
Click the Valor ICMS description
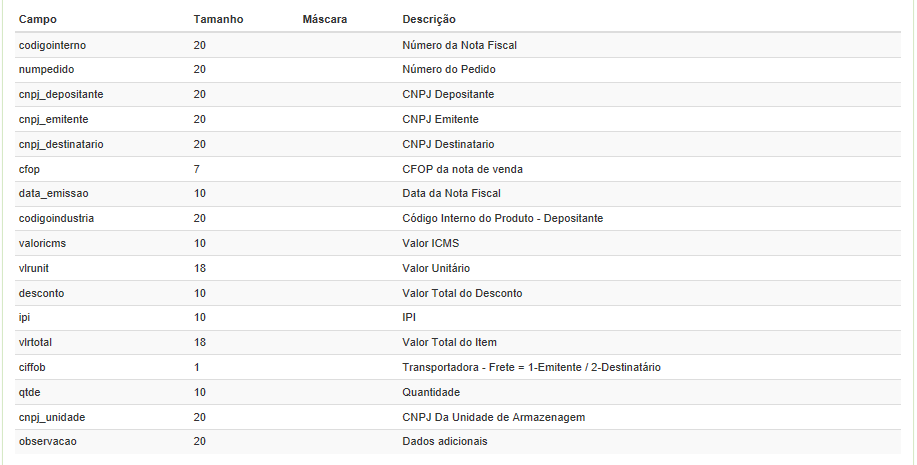pos(431,243)
